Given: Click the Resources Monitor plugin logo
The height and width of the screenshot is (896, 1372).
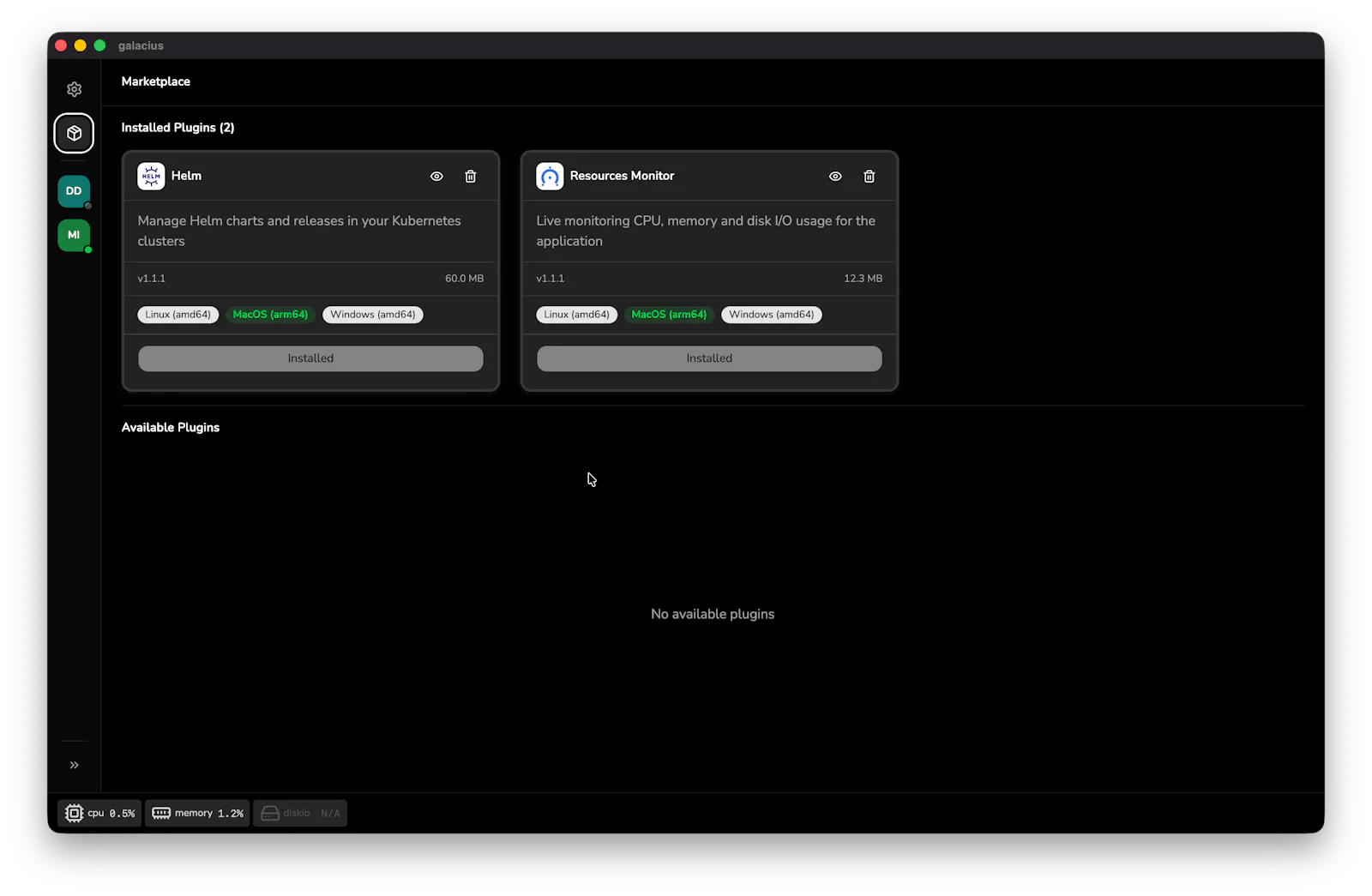Looking at the screenshot, I should (x=550, y=176).
